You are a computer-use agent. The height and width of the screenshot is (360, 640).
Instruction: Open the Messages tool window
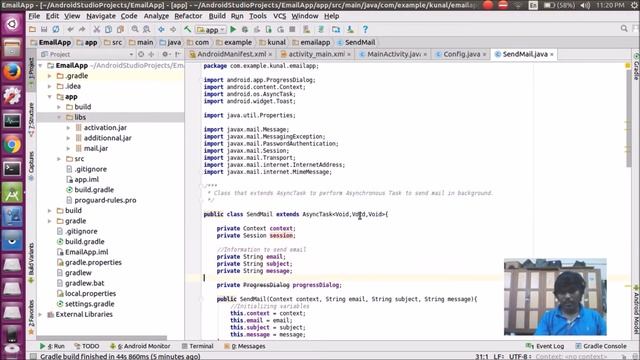244,346
